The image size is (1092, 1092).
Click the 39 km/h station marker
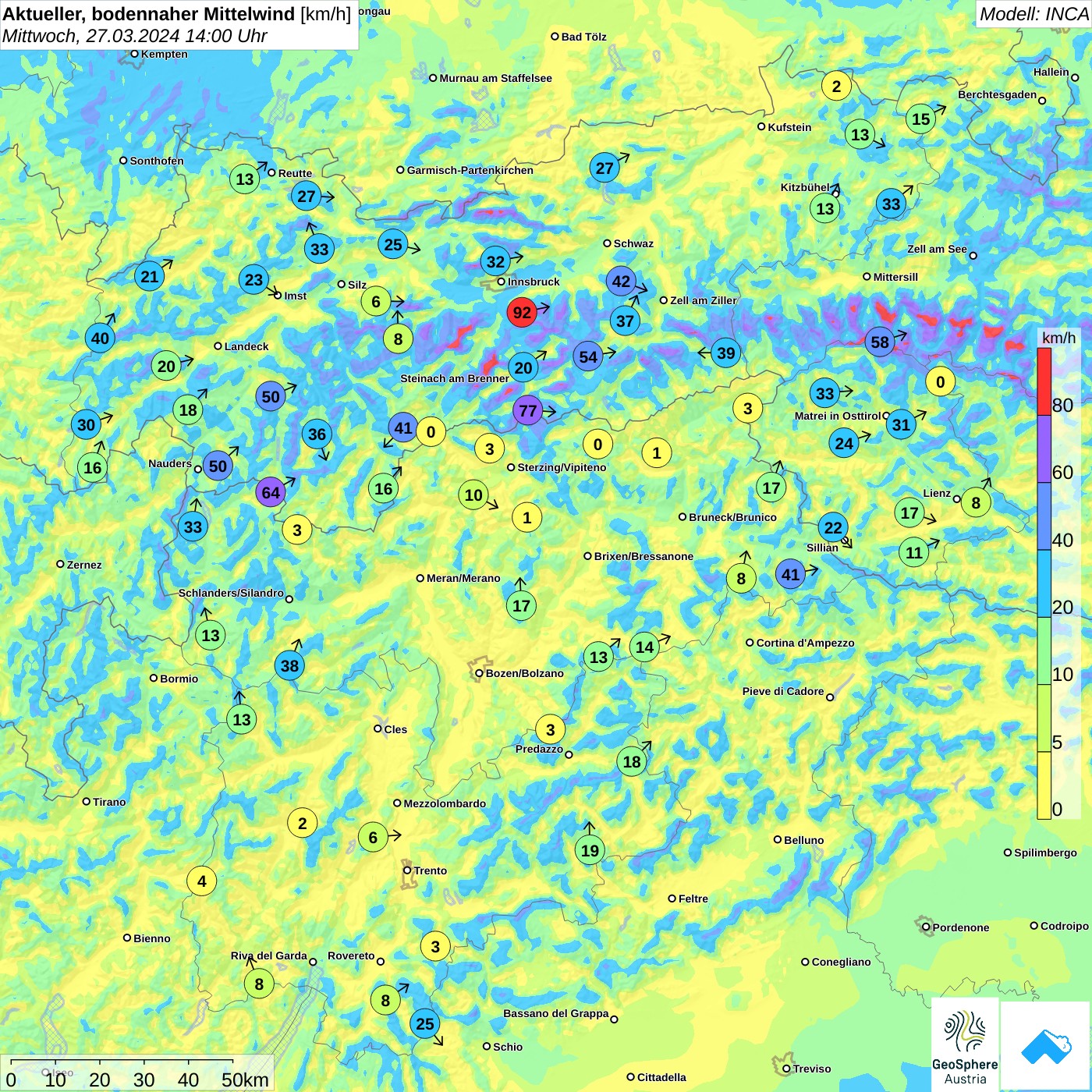tap(726, 353)
